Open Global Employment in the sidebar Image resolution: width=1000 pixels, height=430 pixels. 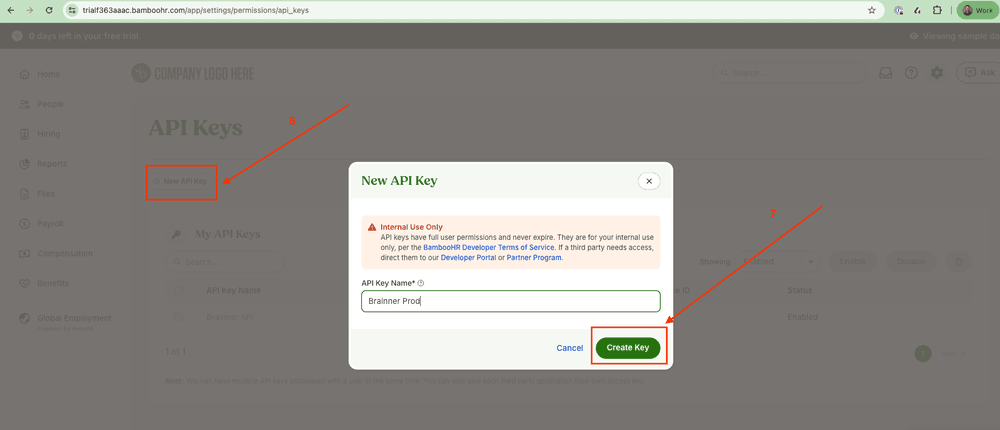(x=74, y=318)
